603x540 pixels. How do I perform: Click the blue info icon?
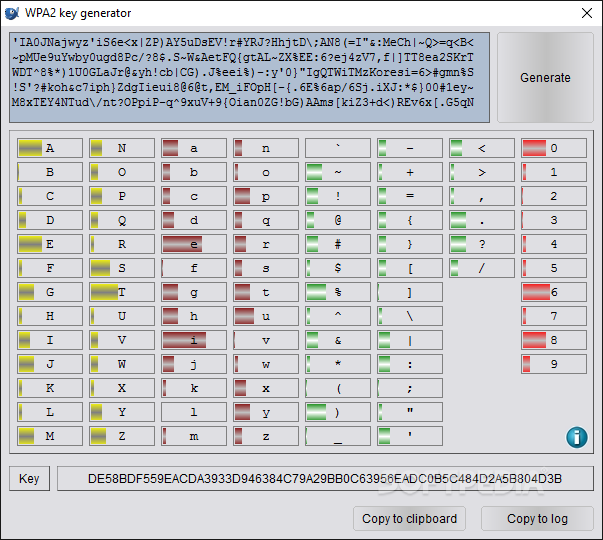tap(576, 437)
